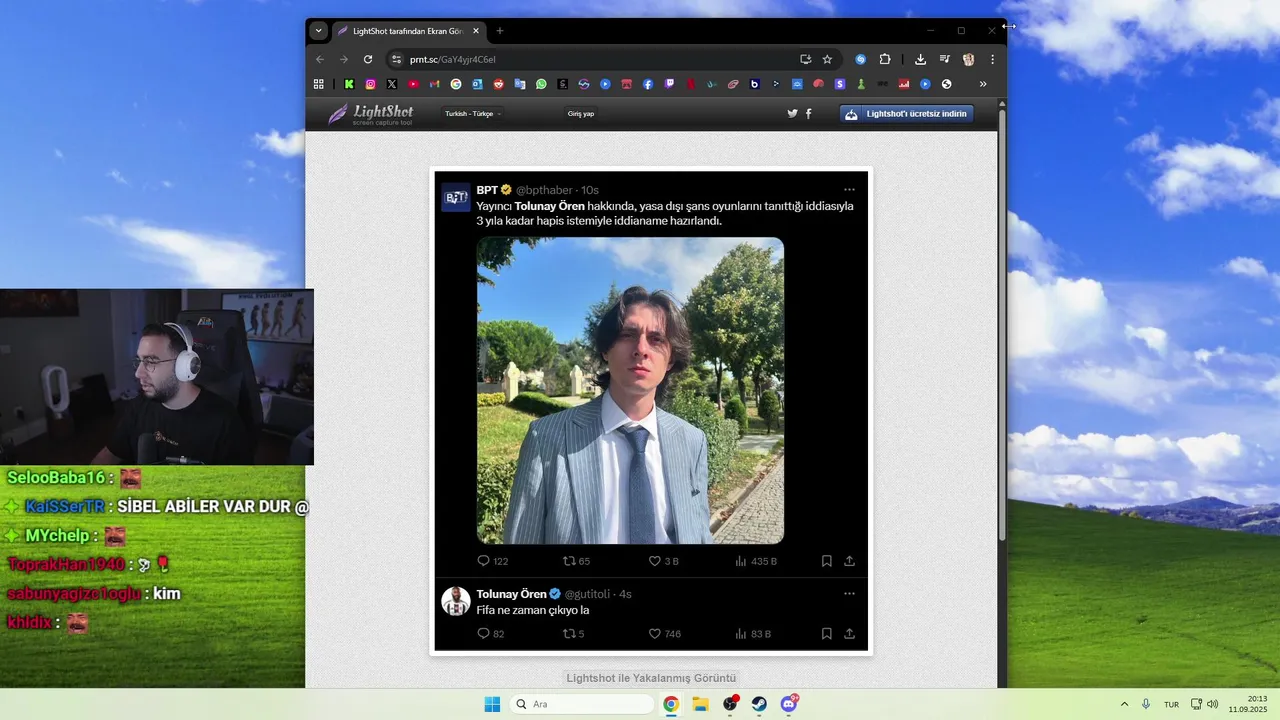Open the YouTube bookmark
The image size is (1280, 720).
click(x=413, y=84)
